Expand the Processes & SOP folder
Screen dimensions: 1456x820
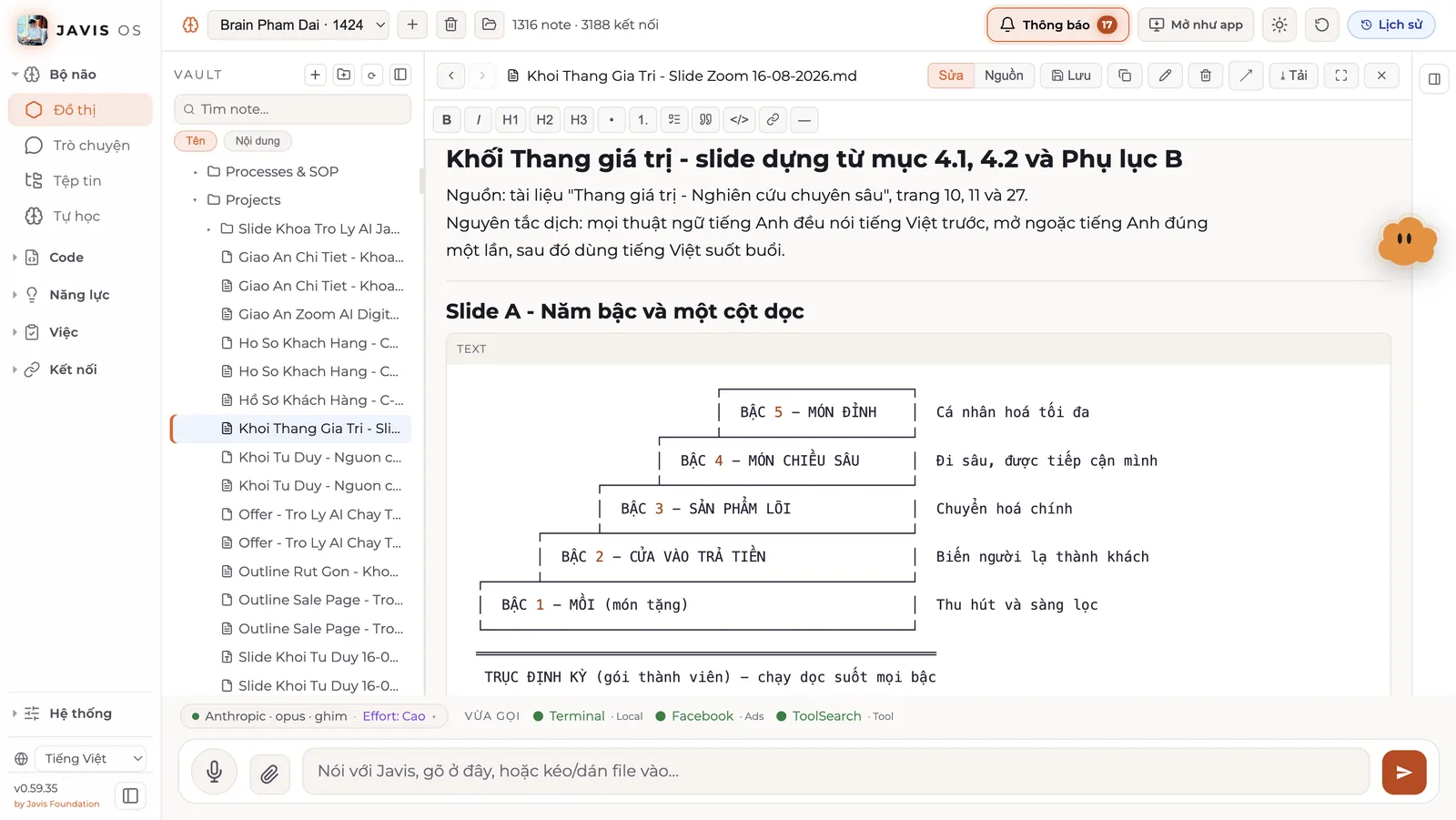click(x=281, y=171)
